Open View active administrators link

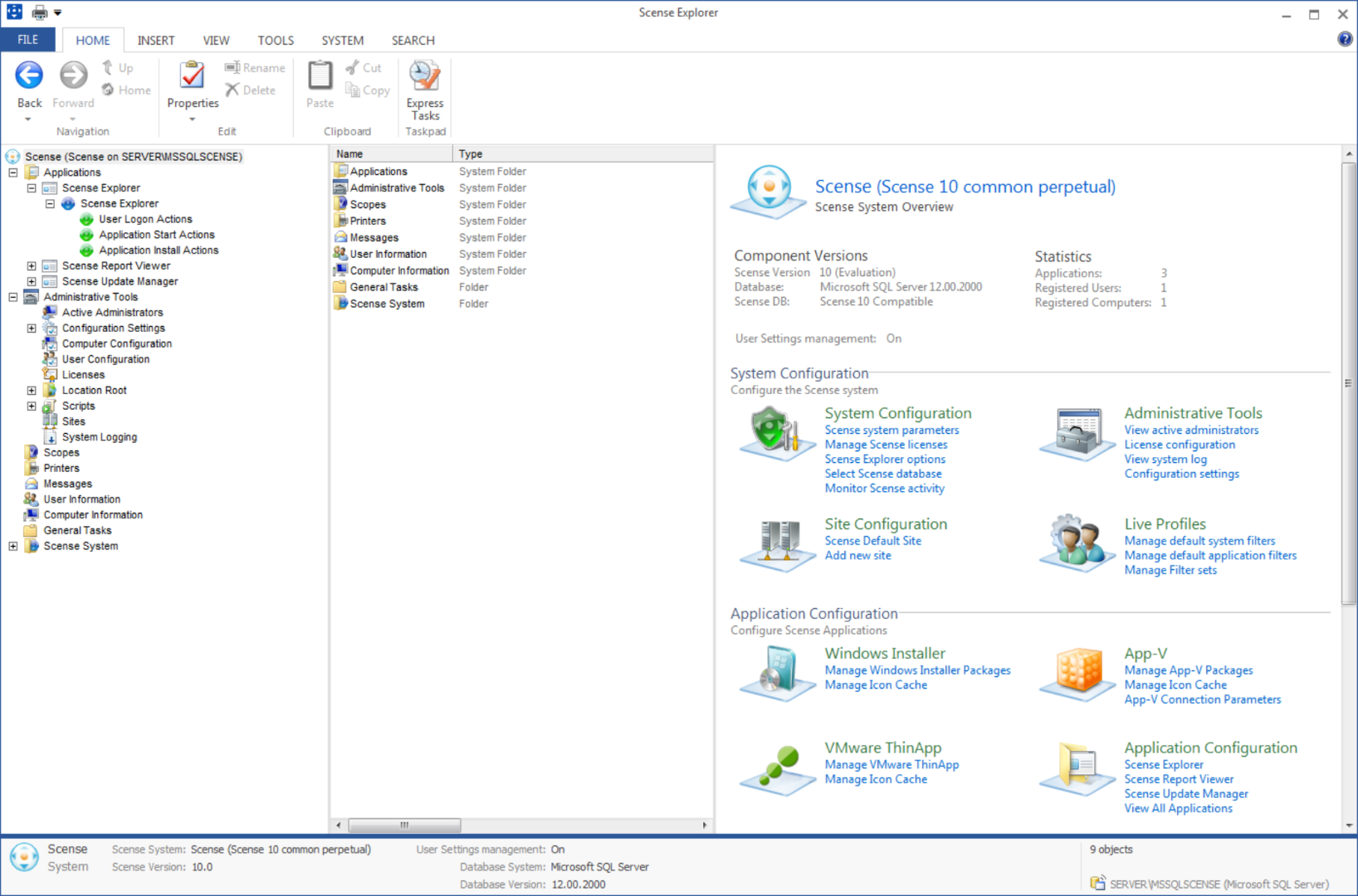1191,430
